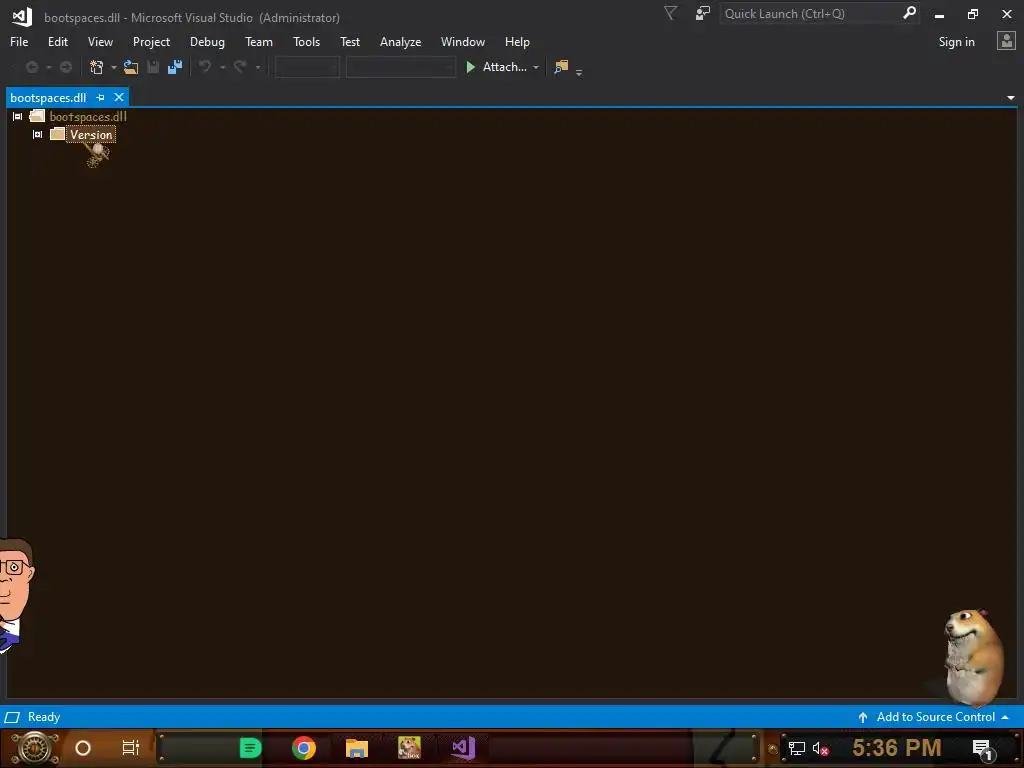
Task: Click the Sign in link
Action: click(x=956, y=42)
